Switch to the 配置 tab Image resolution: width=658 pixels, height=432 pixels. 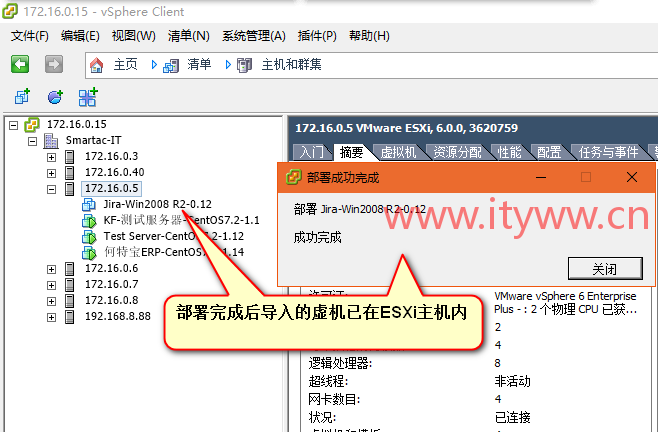(x=549, y=152)
